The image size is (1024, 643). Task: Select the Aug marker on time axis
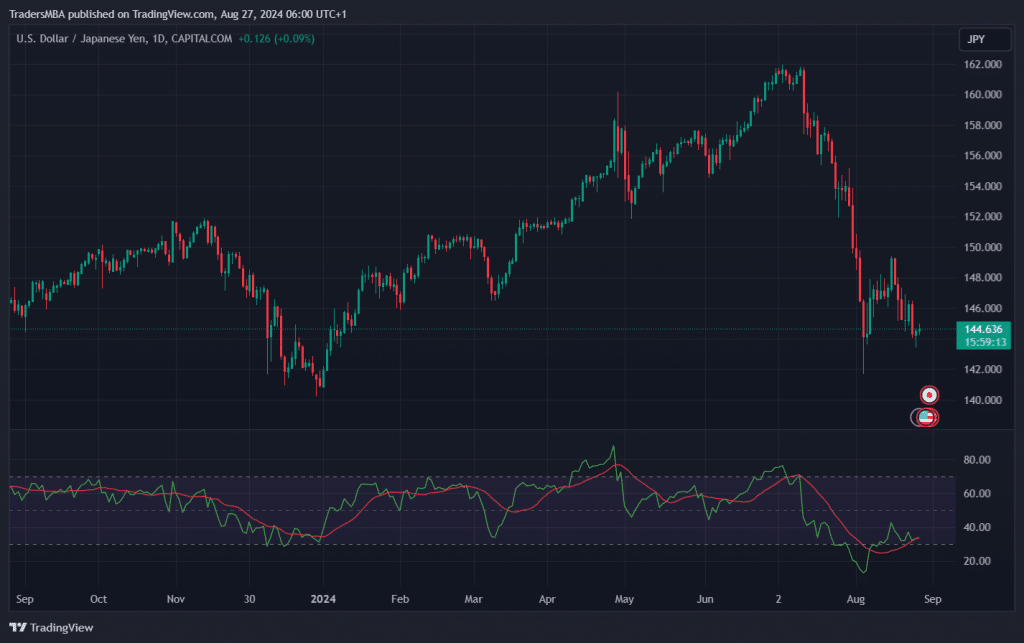[x=856, y=600]
